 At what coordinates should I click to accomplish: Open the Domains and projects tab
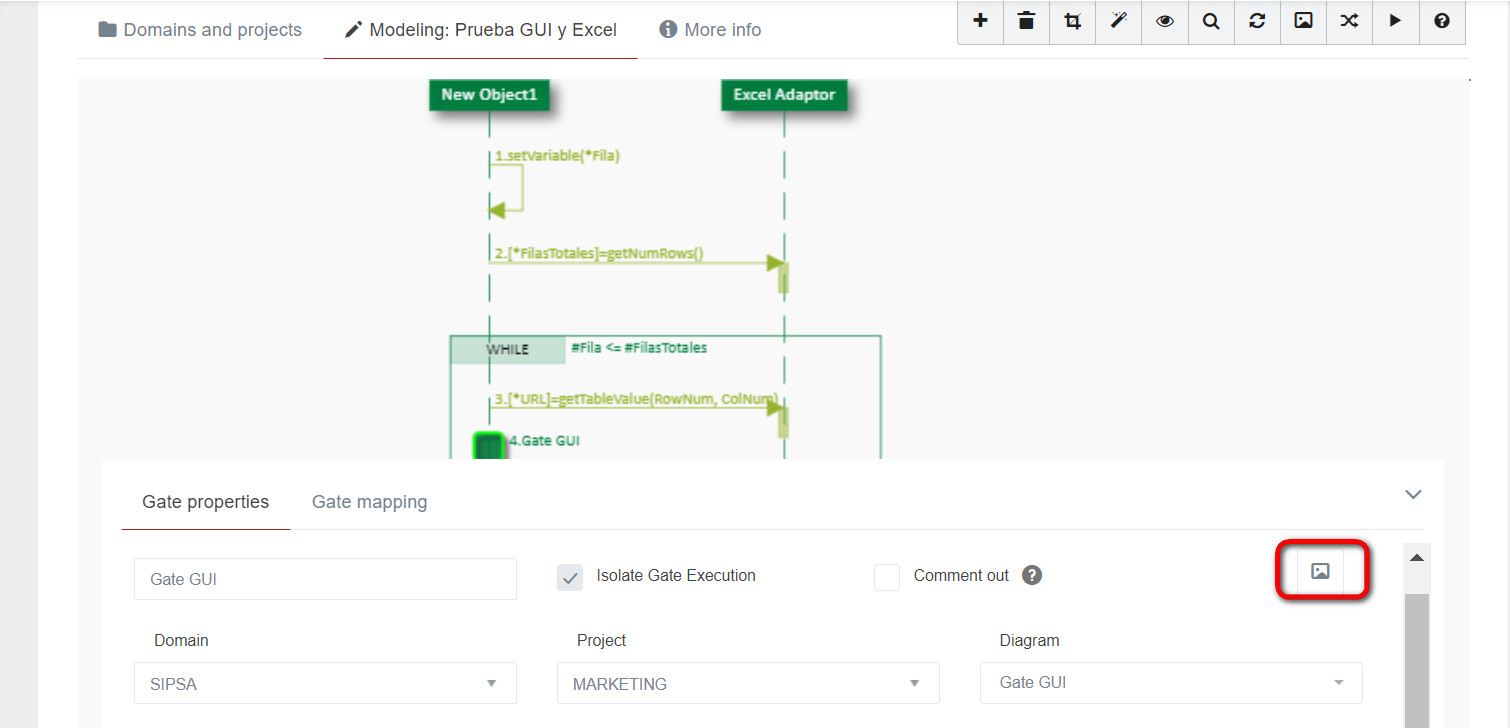200,30
